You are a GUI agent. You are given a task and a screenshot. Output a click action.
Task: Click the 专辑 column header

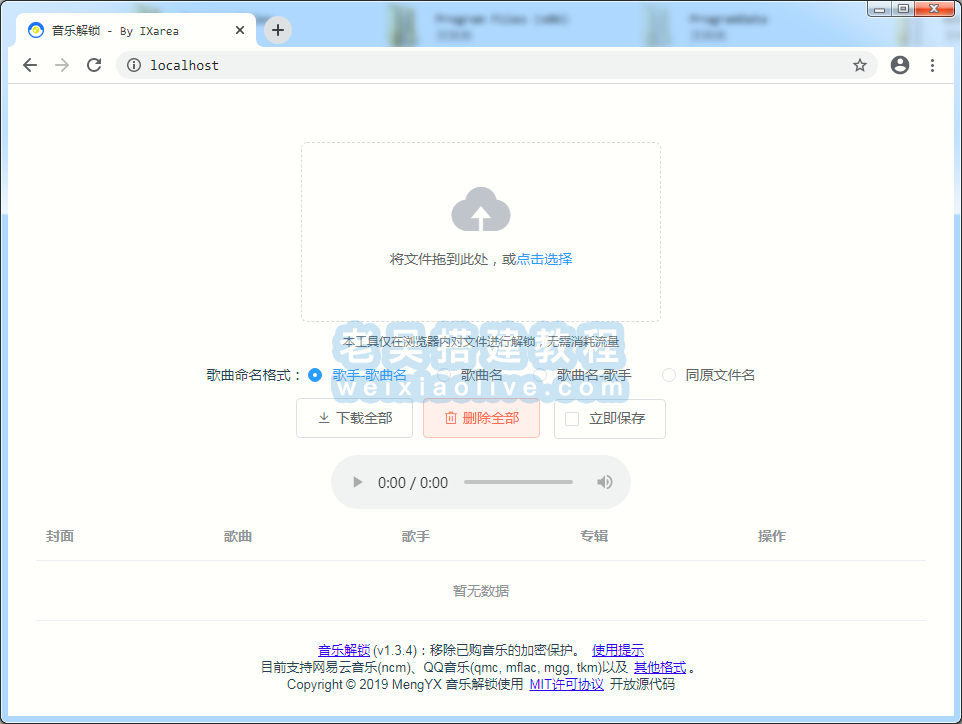click(594, 536)
